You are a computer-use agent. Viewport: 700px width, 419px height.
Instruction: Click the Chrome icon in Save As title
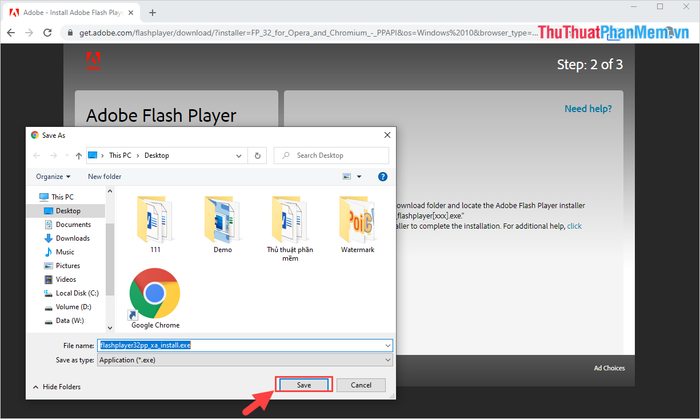35,135
